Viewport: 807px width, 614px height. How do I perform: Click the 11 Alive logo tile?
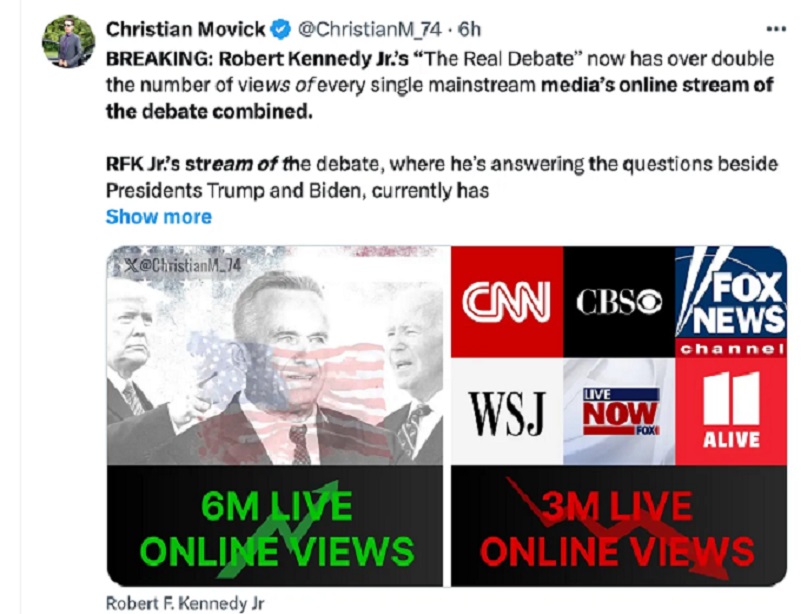coord(731,411)
